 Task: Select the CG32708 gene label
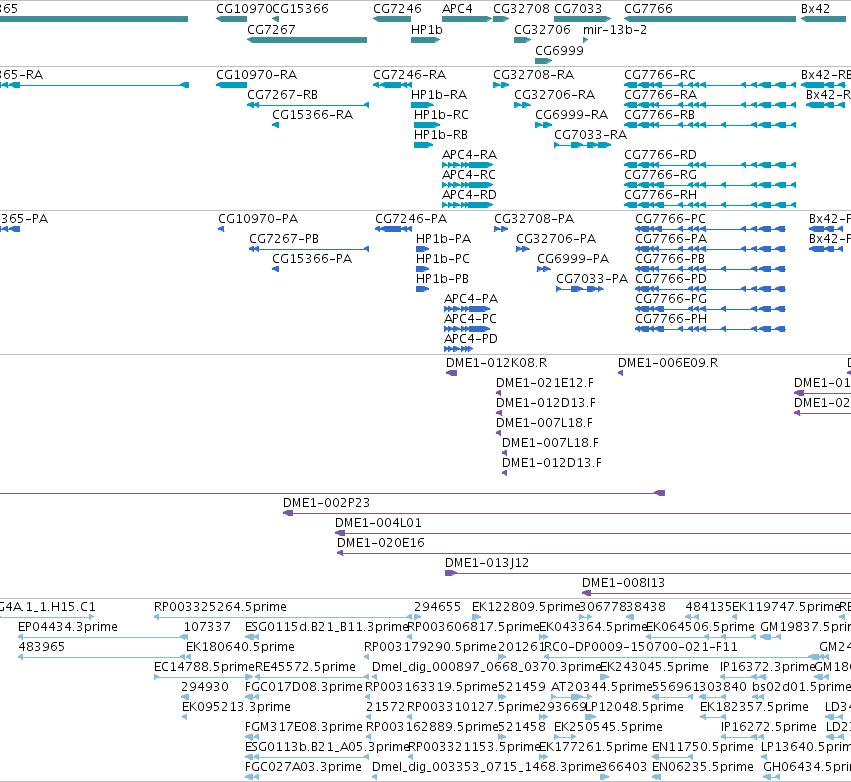(x=521, y=9)
